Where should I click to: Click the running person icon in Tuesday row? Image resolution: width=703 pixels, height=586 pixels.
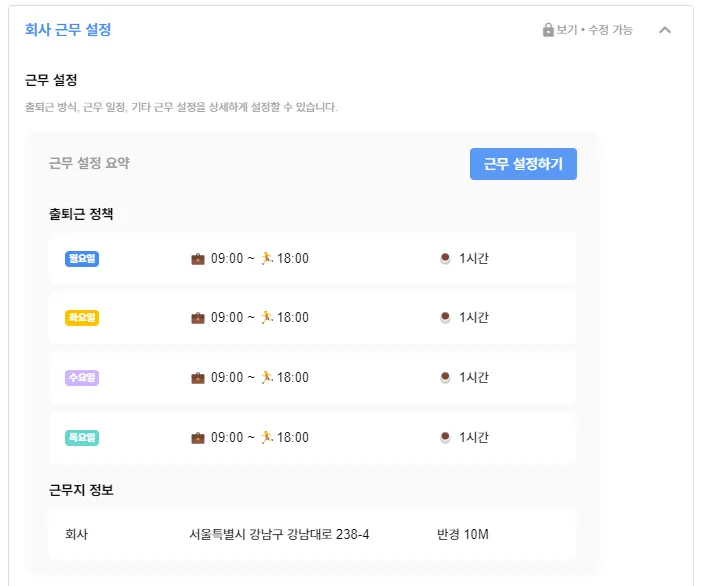(266, 318)
